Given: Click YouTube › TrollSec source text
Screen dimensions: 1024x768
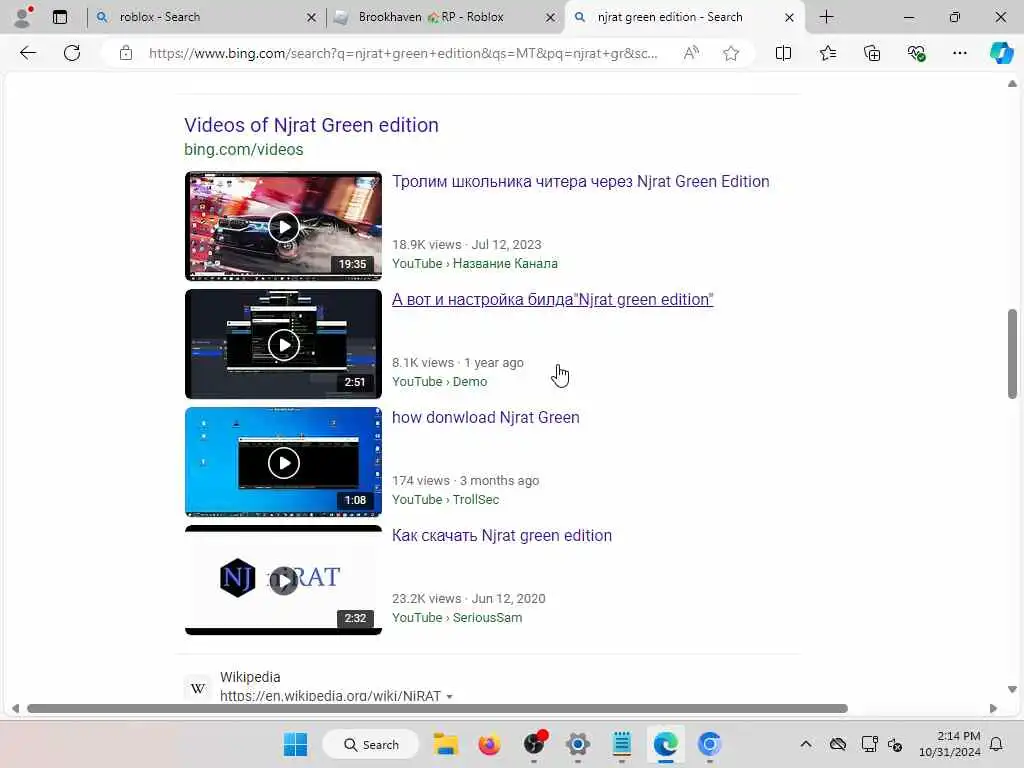Looking at the screenshot, I should click(x=445, y=500).
